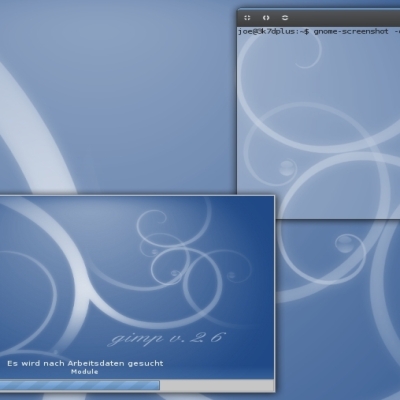Click the first terminal titlebar button with four-dot icon
The height and width of the screenshot is (400, 400).
coord(247,18)
